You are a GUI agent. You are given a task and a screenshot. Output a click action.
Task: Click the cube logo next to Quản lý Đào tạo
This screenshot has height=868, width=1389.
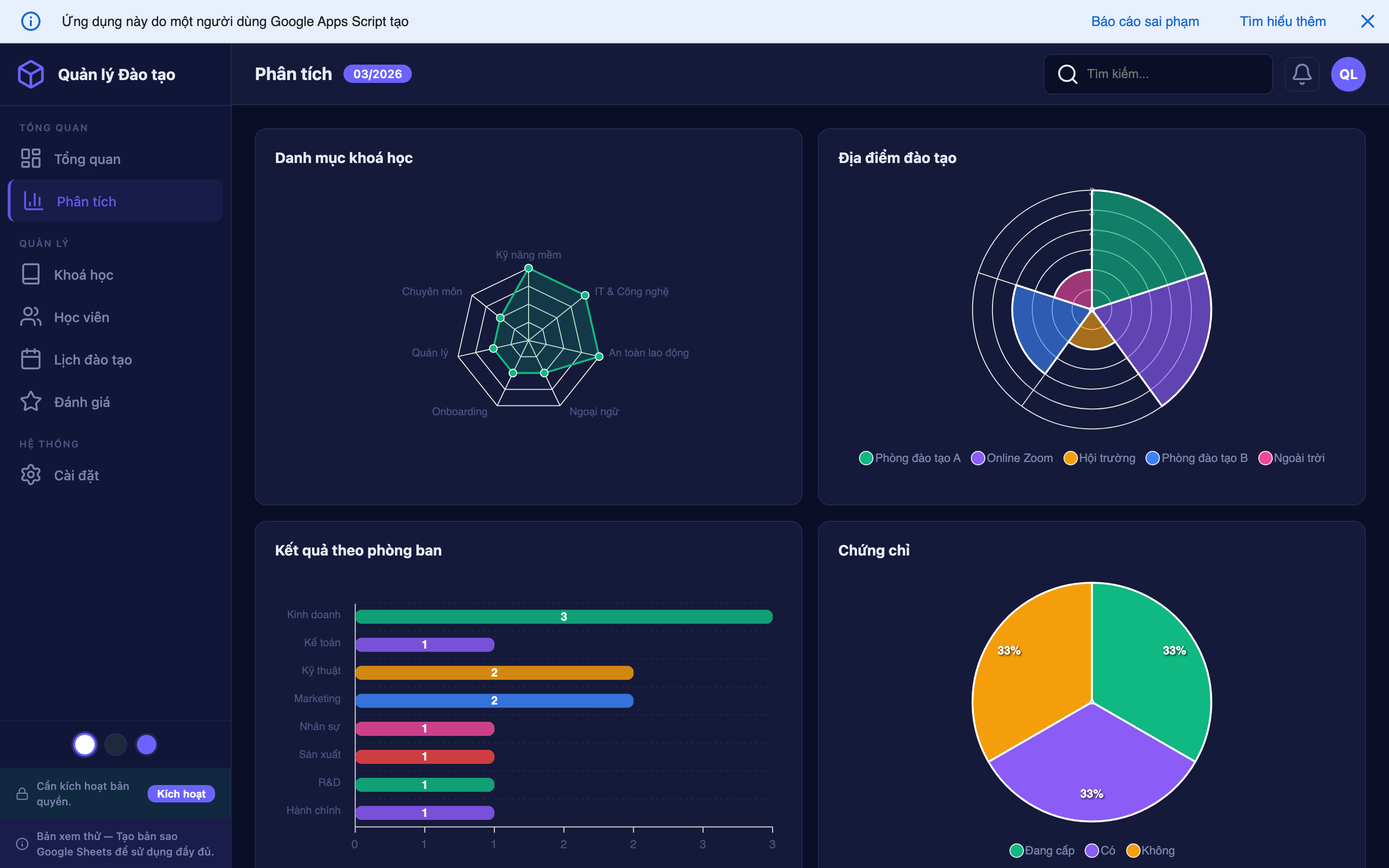[x=31, y=74]
